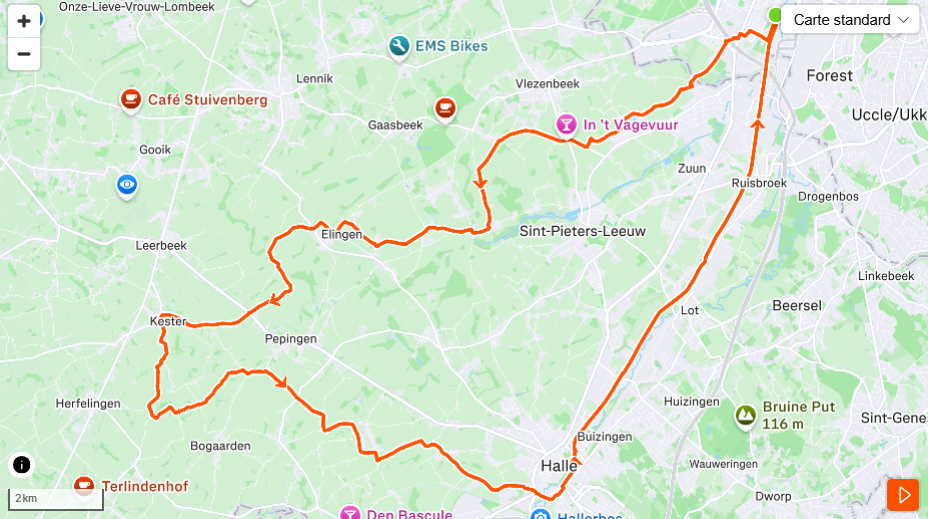Viewport: 928px width, 519px height.
Task: Click the Café Stuivenberg text label
Action: pos(208,100)
